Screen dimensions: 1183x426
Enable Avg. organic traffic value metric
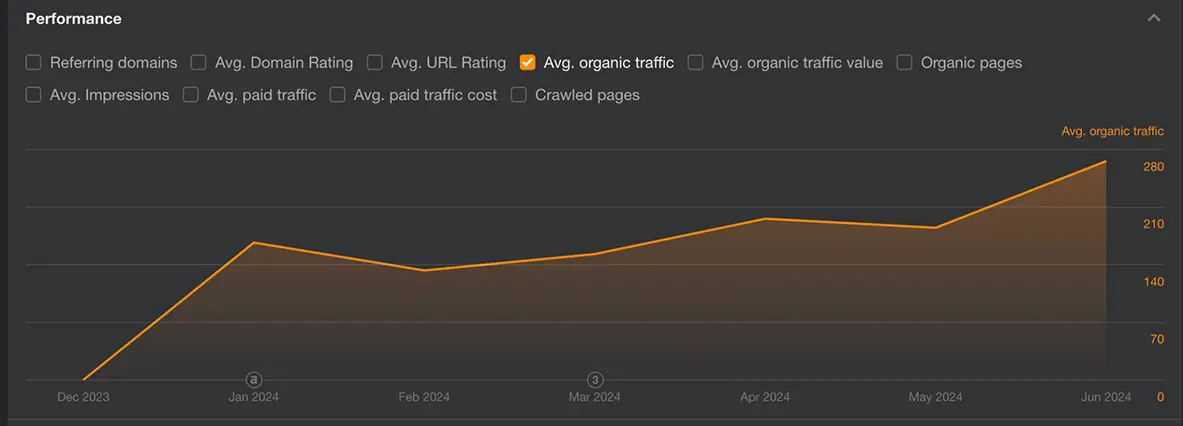(x=696, y=63)
